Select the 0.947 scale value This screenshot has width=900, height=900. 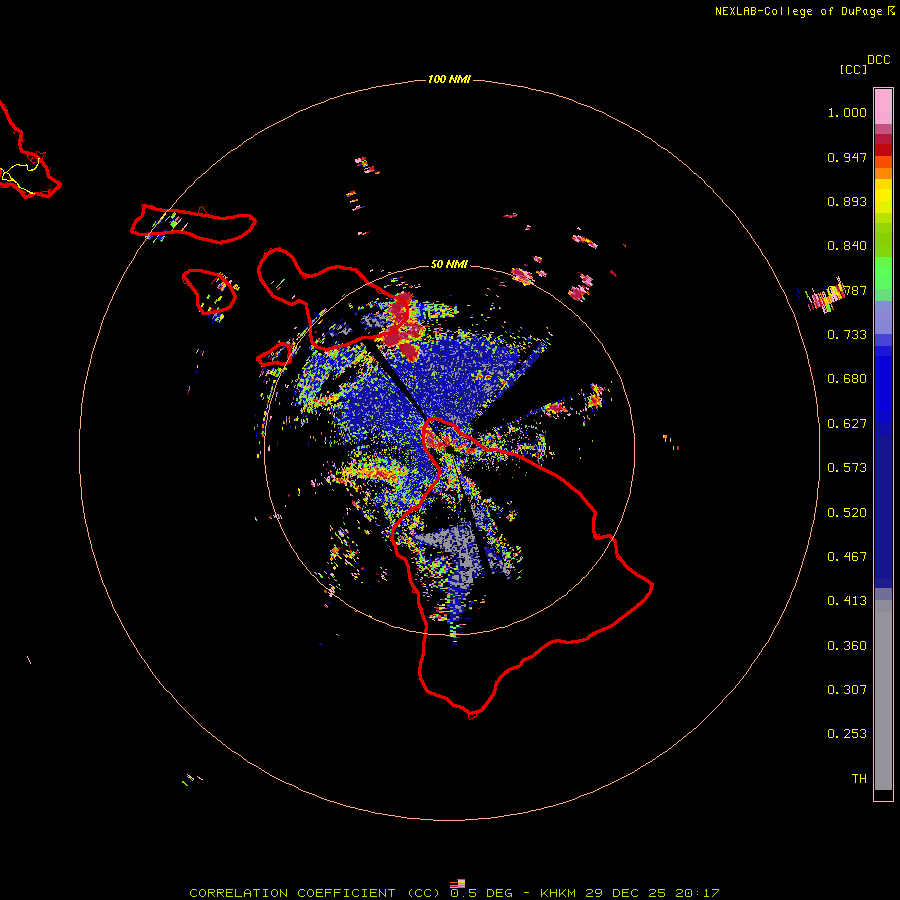[847, 157]
